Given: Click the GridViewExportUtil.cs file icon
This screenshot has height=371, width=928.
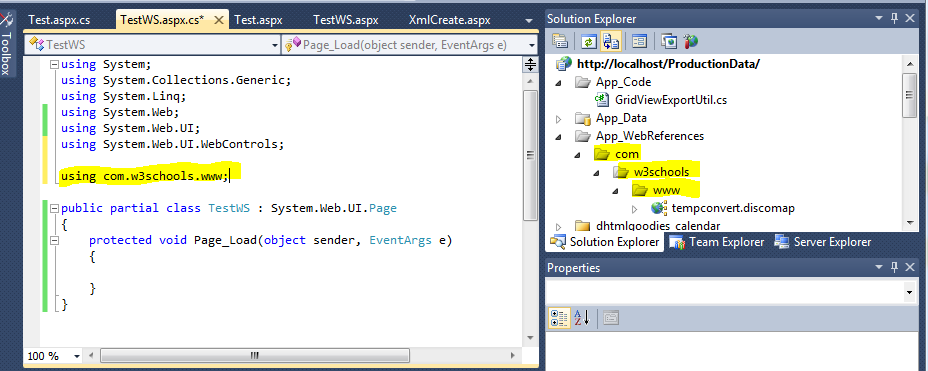Looking at the screenshot, I should 602,100.
